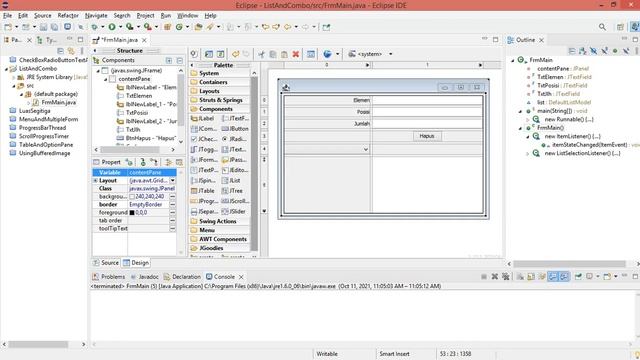640x360 pixels.
Task: Collapse the ListAndCombo project node
Action: coord(6,69)
